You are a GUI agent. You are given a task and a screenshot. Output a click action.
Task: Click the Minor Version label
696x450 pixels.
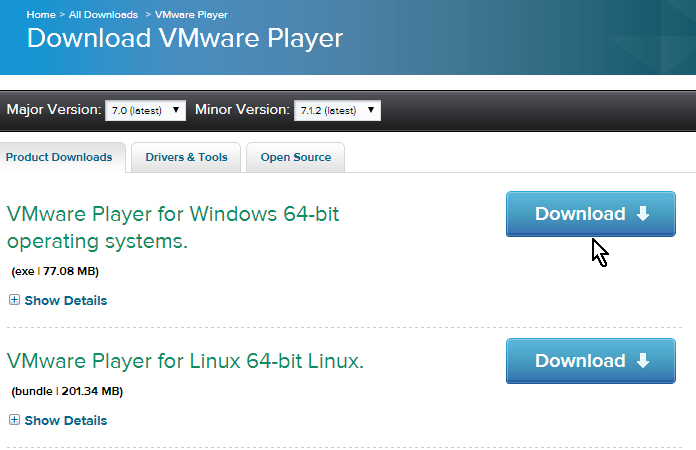(x=242, y=110)
